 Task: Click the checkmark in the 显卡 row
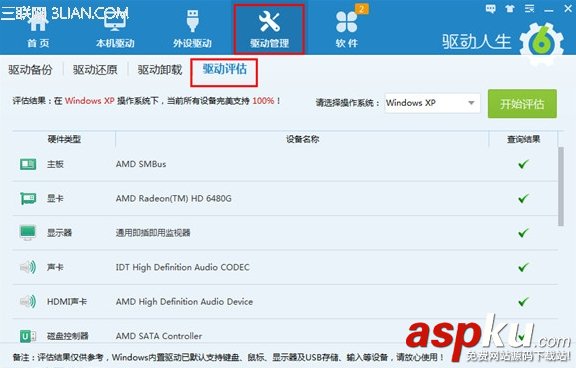coord(523,198)
